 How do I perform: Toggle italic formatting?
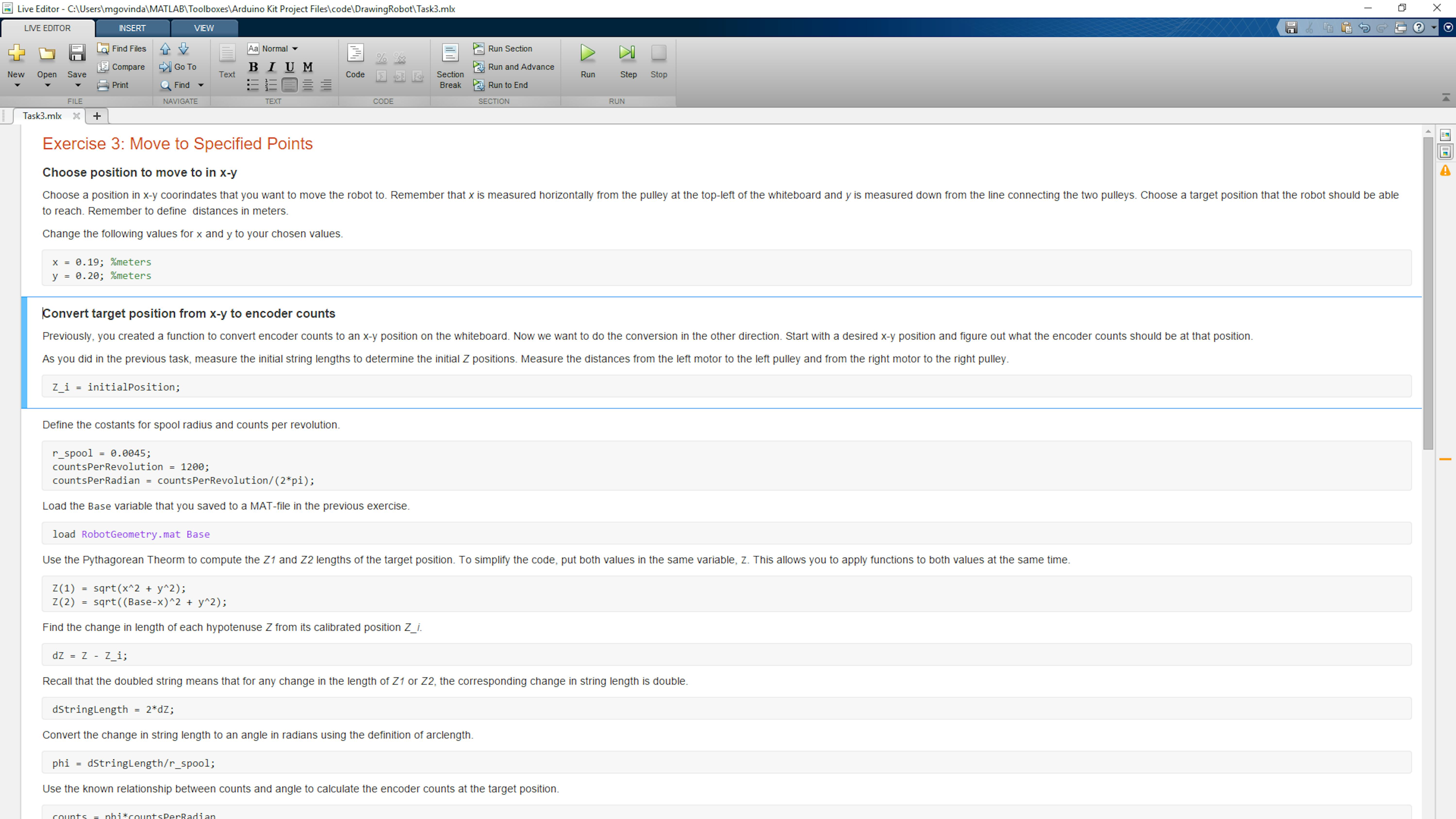coord(271,67)
